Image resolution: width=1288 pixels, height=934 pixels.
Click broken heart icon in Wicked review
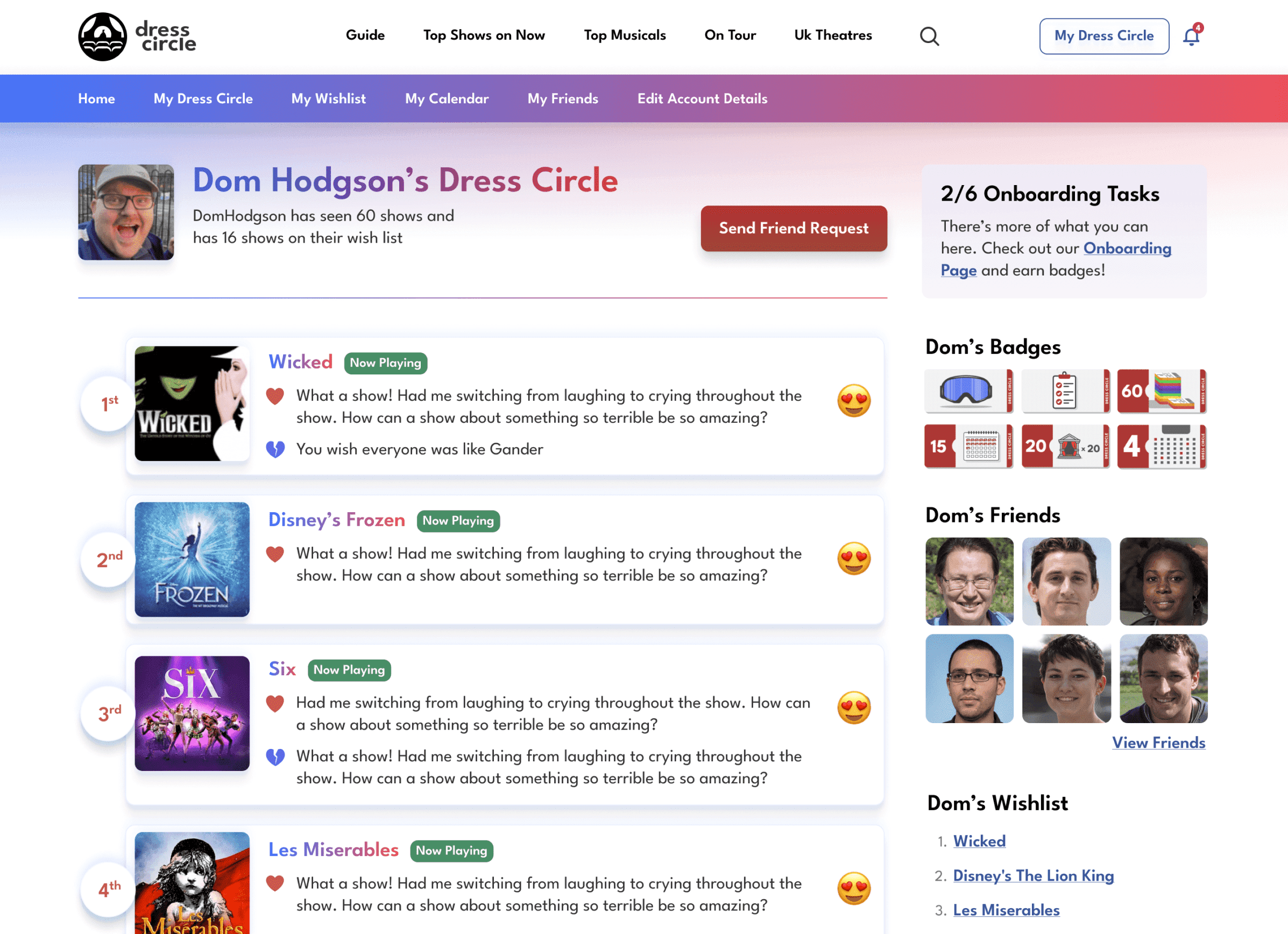click(x=275, y=449)
